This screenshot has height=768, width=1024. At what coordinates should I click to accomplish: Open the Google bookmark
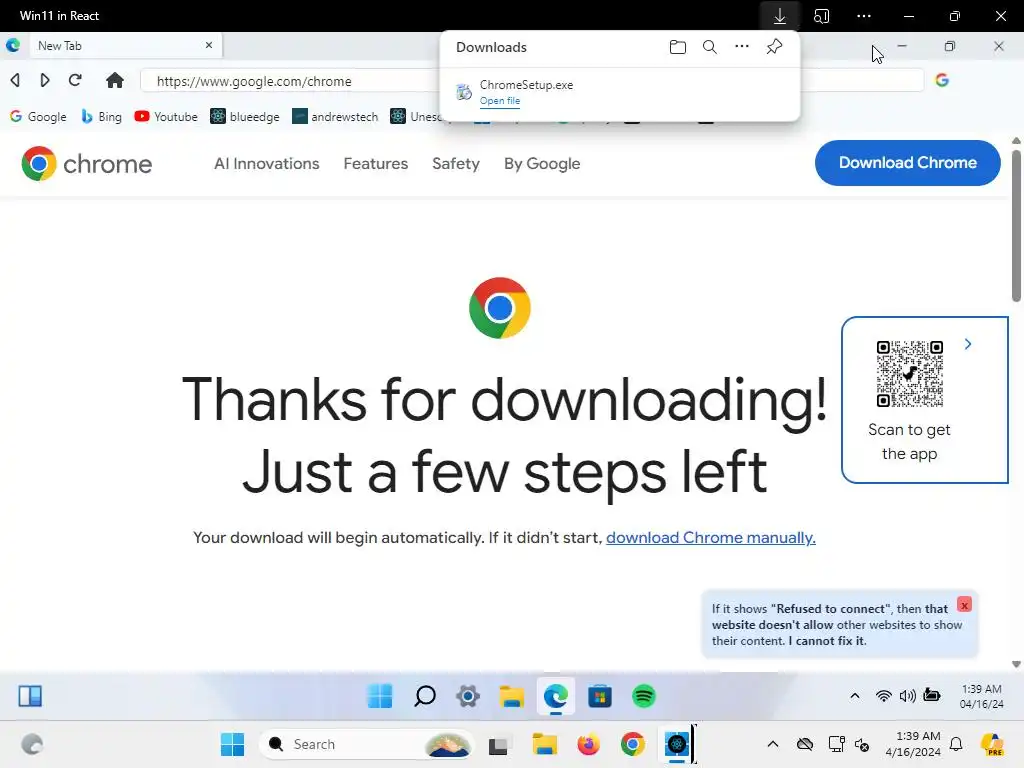tap(38, 117)
